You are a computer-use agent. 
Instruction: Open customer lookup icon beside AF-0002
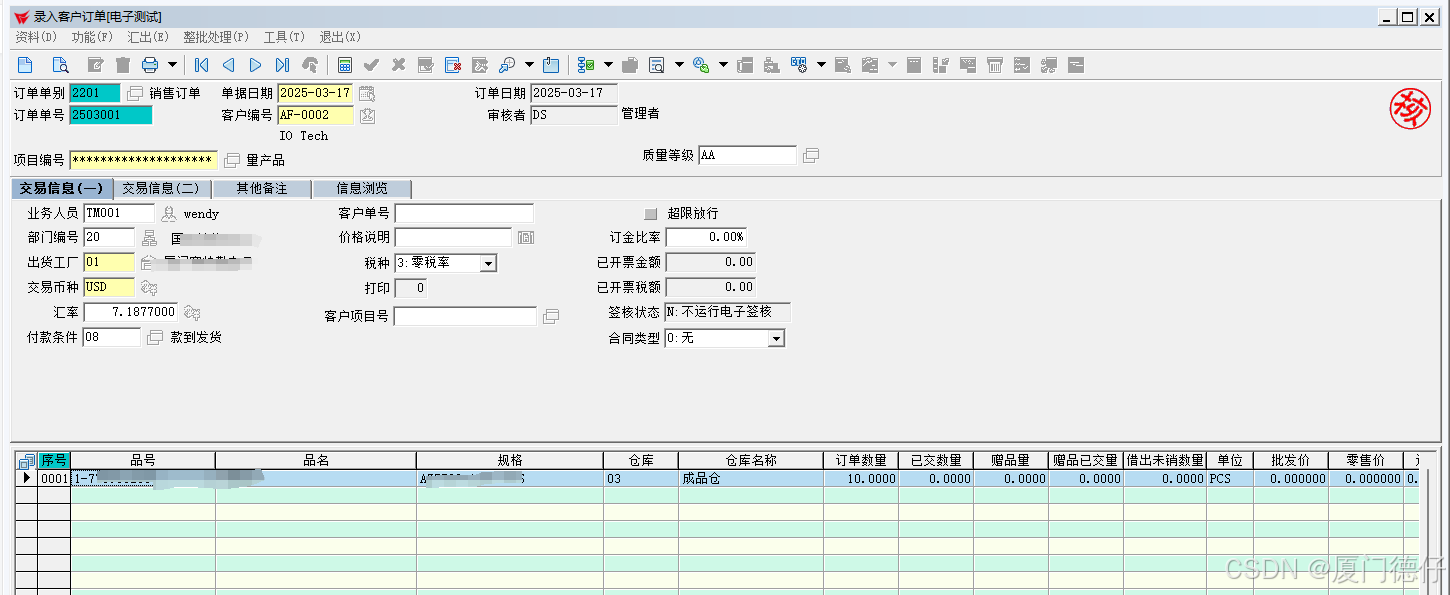[367, 115]
